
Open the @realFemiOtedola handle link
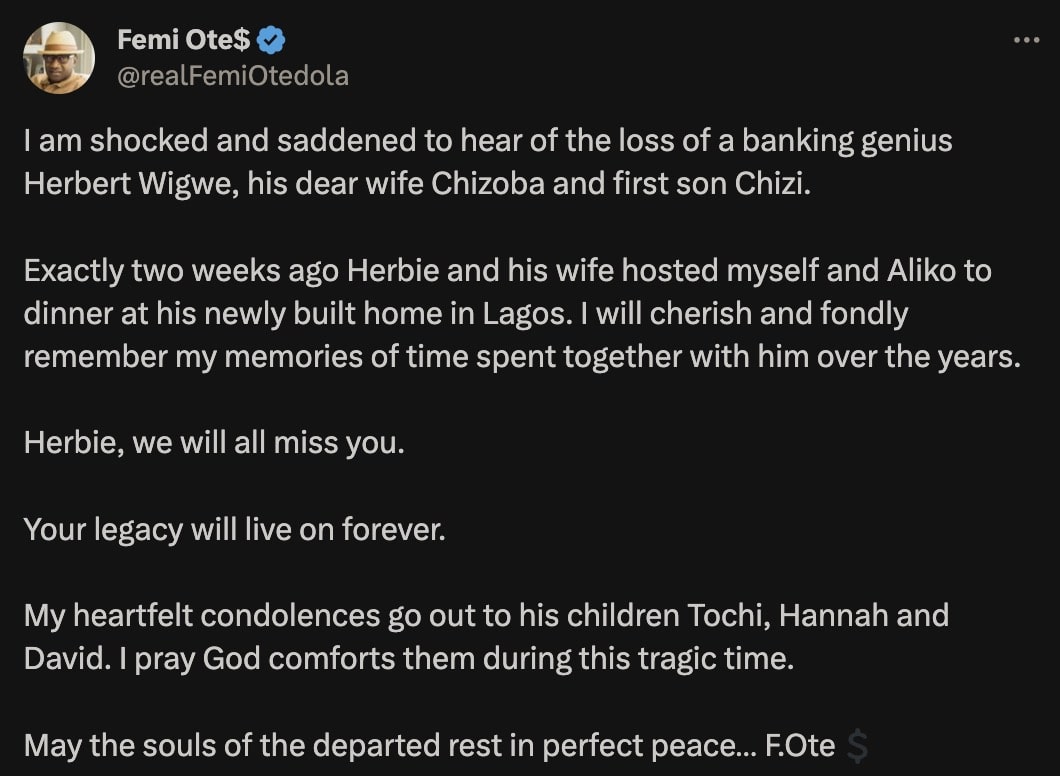click(234, 74)
